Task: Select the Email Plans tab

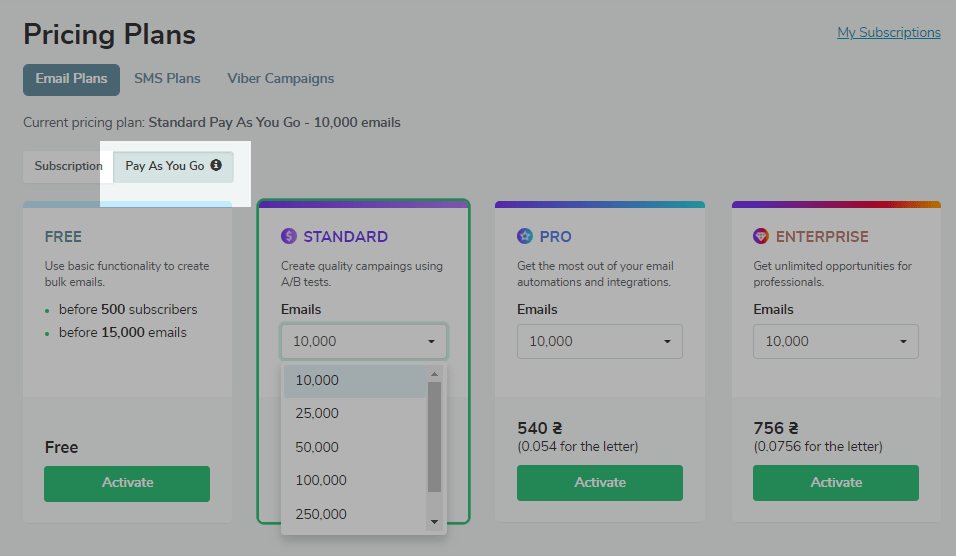Action: point(72,79)
